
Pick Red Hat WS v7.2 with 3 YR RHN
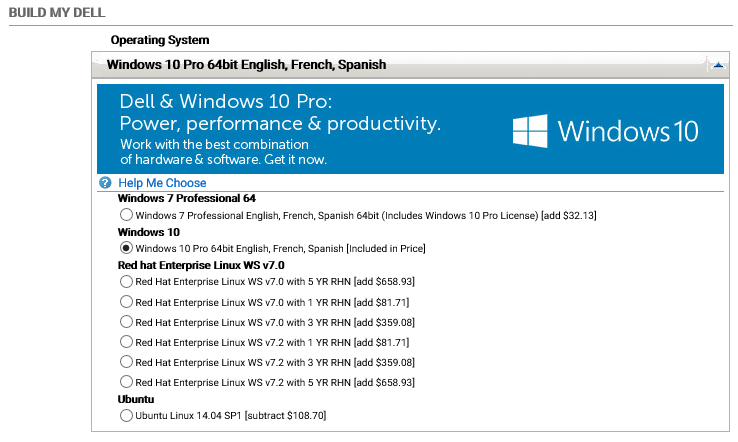tap(126, 362)
